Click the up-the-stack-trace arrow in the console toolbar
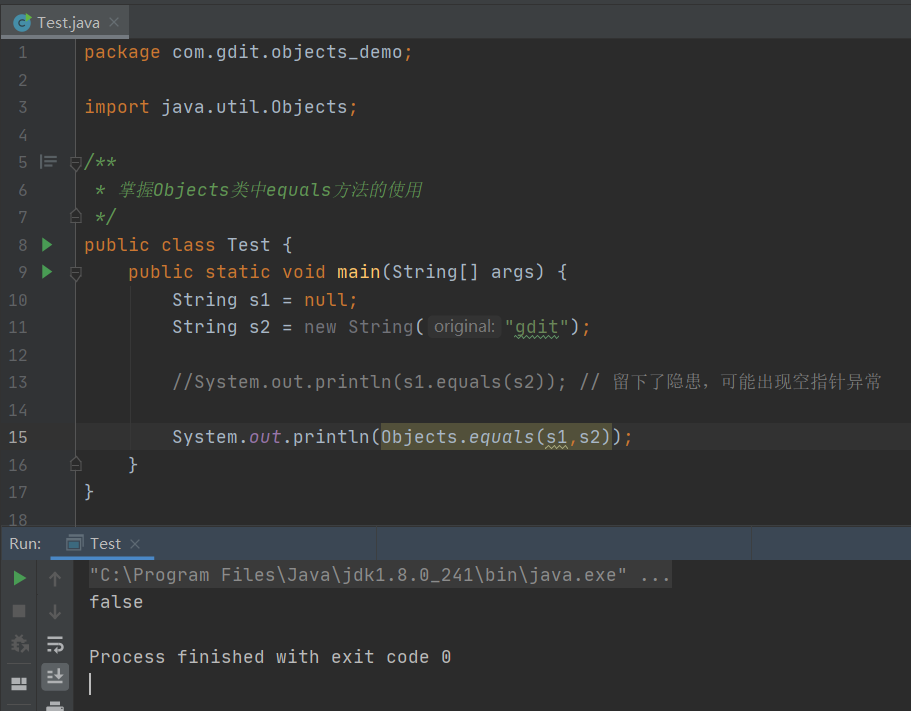 (54, 577)
